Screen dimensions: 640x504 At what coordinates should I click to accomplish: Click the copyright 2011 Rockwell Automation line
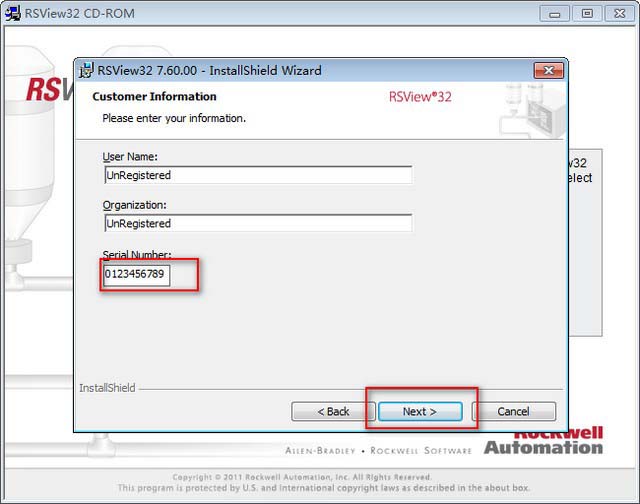click(302, 477)
